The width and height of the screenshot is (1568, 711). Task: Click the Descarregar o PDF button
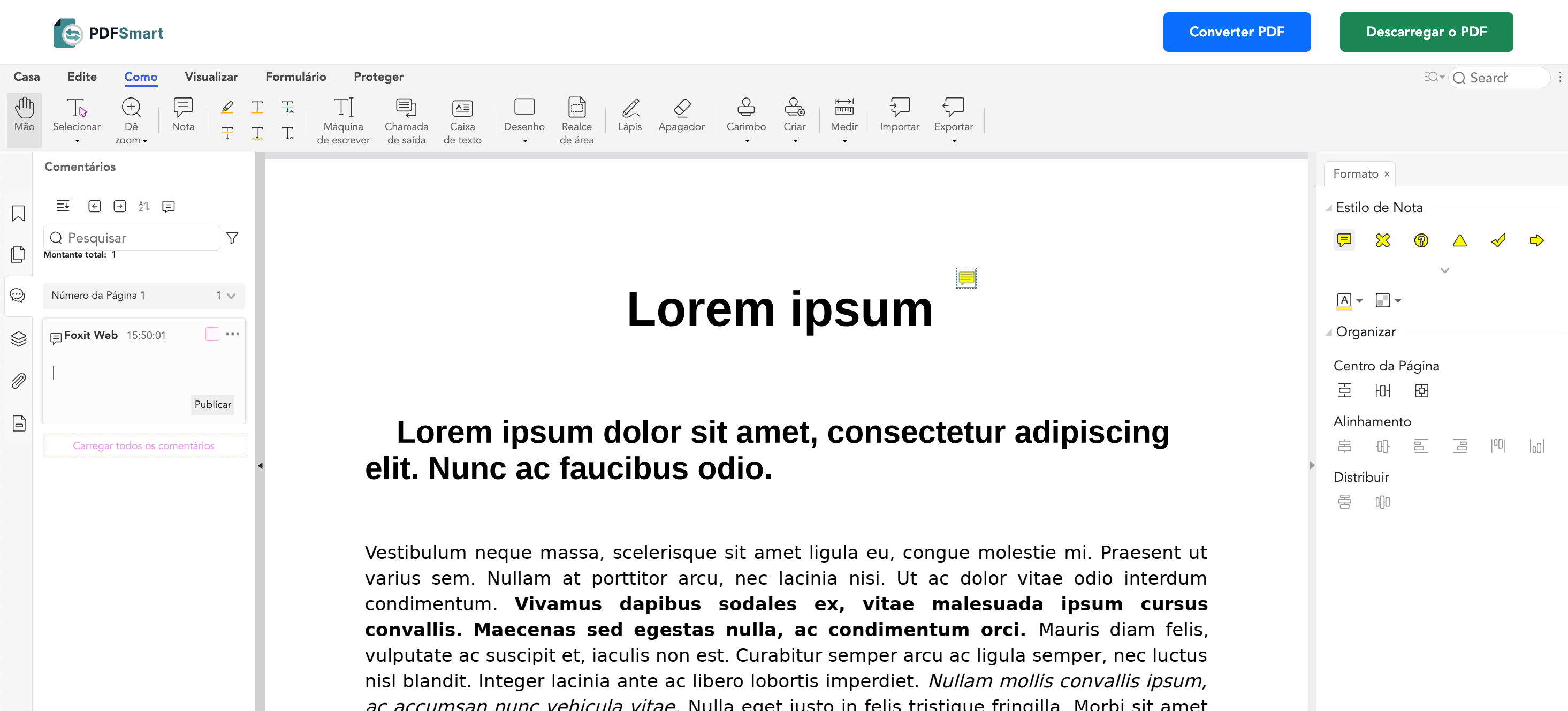coord(1426,32)
